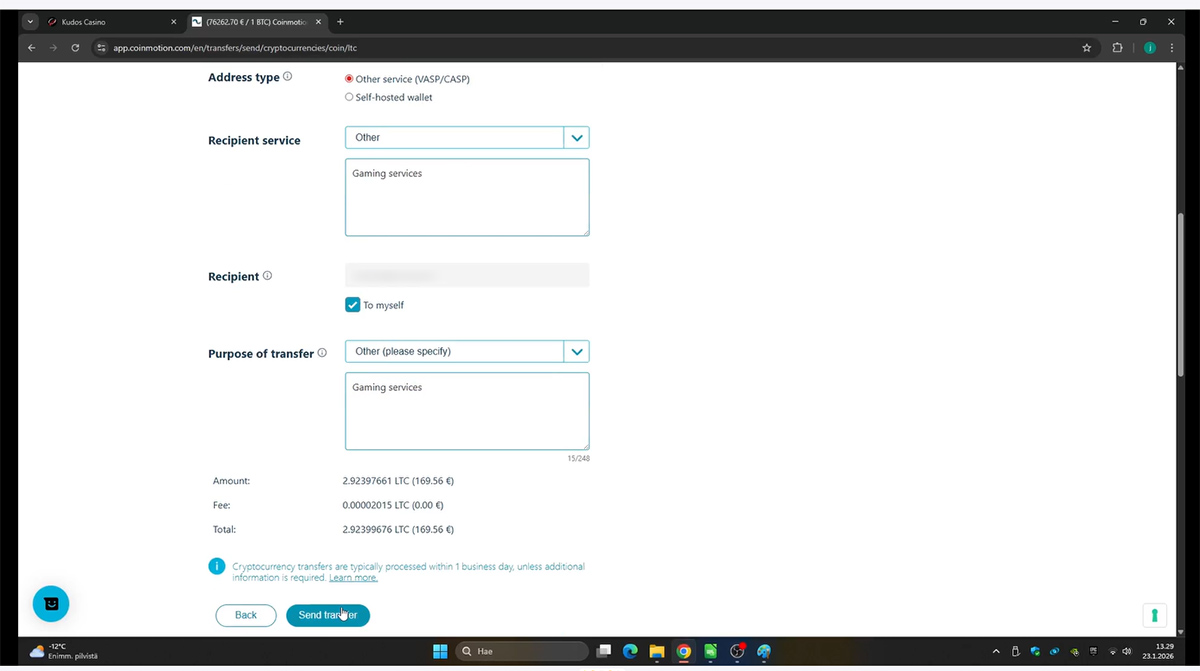
Task: Click the Address type info icon
Action: (288, 77)
